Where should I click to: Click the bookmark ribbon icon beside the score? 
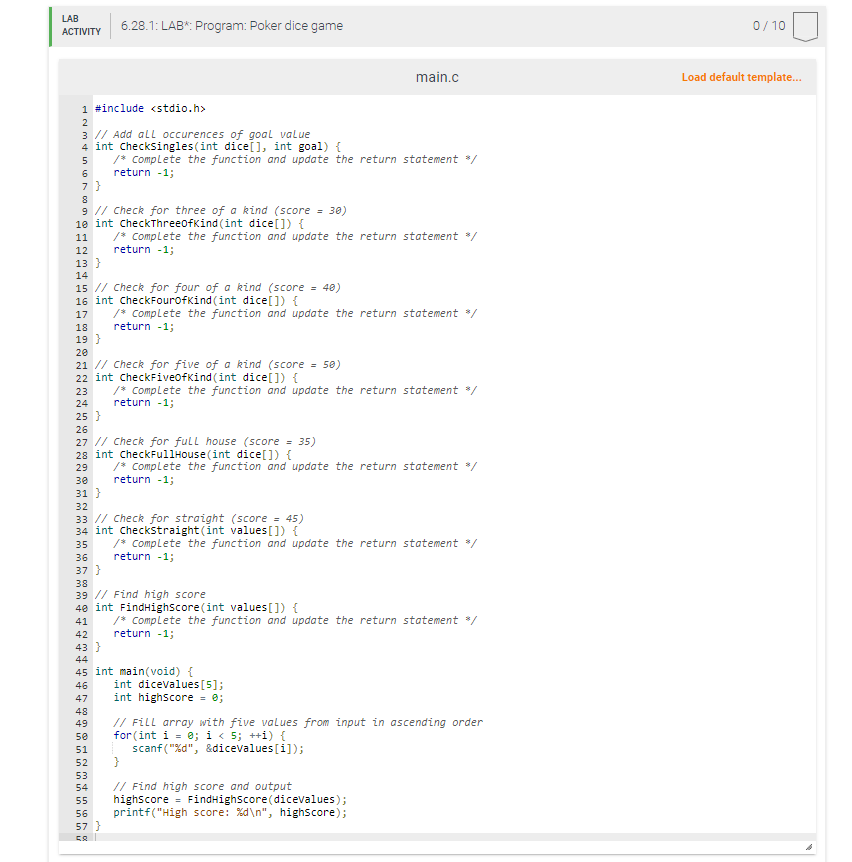coord(803,26)
